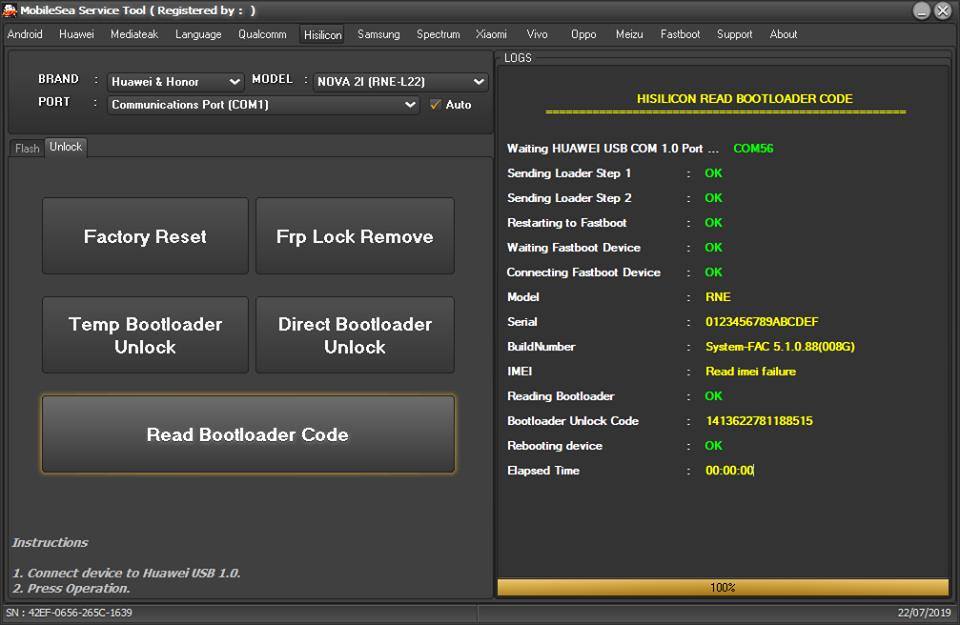Click instruction '2. Press Operation.'
This screenshot has width=960, height=625.
(71, 589)
